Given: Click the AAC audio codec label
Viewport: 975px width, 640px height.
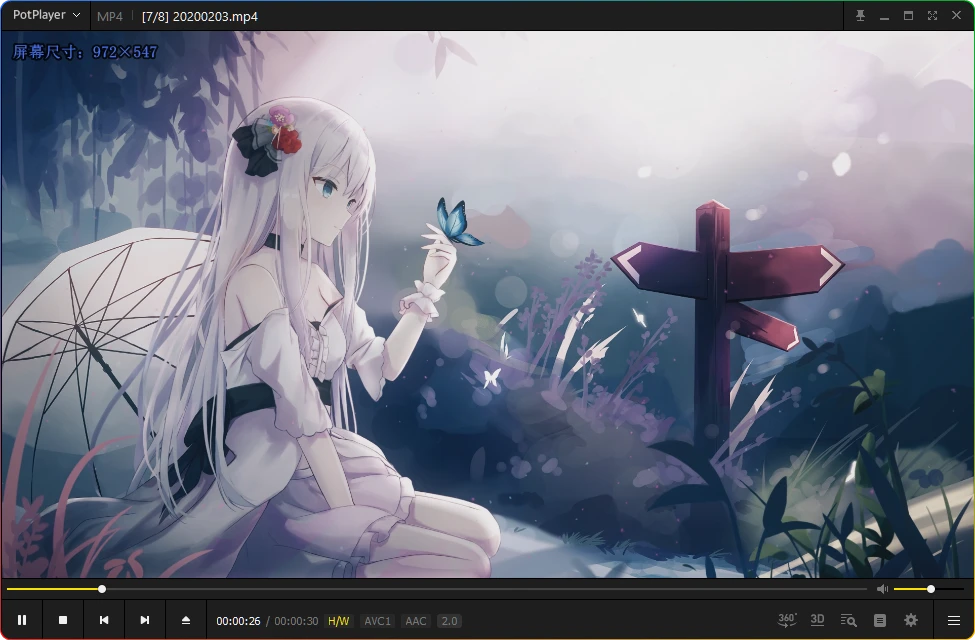Looking at the screenshot, I should point(416,621).
